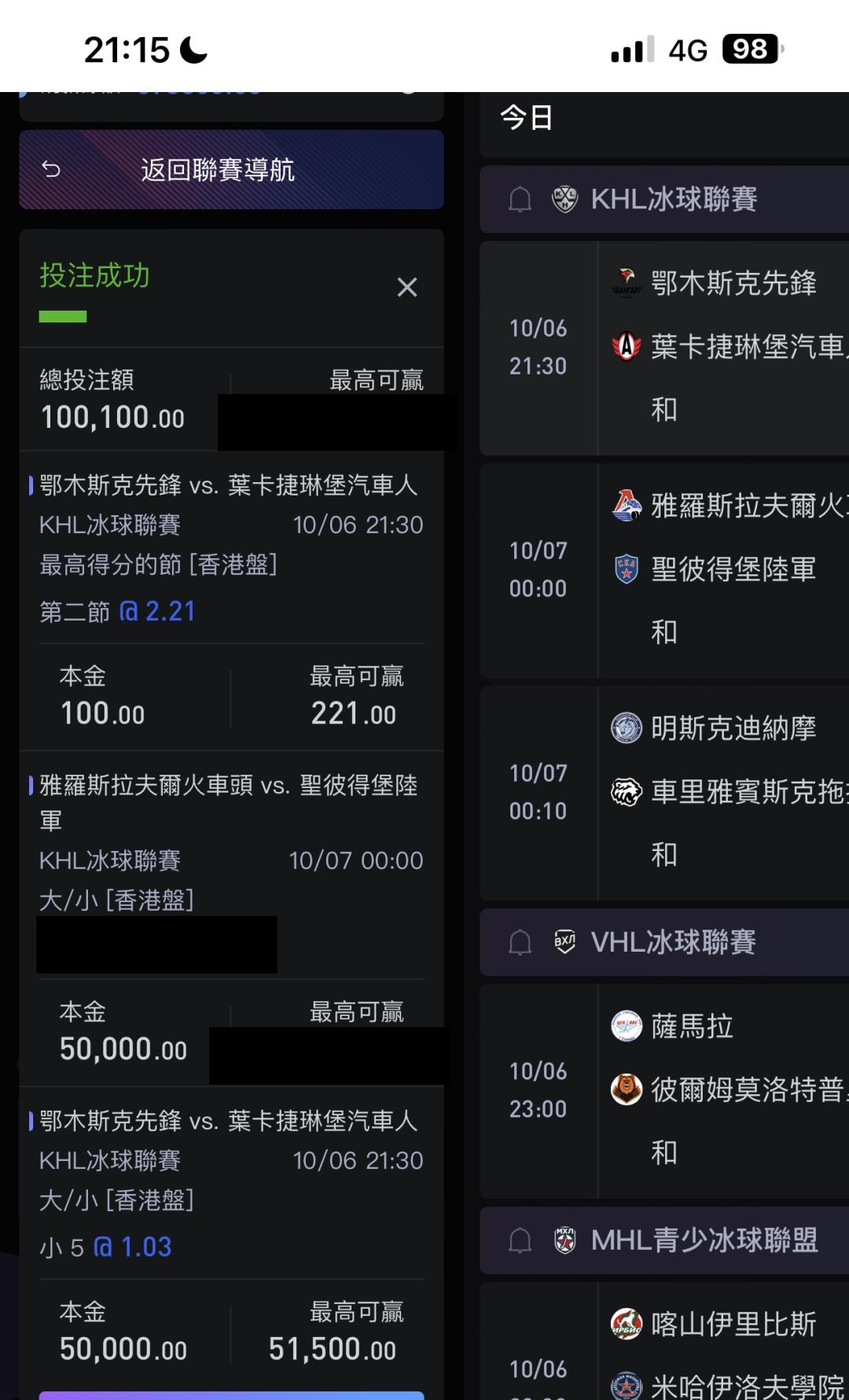The image size is (849, 1400).
Task: Toggle the MHL青少冰球聯盟 notification bell
Action: tap(520, 1240)
